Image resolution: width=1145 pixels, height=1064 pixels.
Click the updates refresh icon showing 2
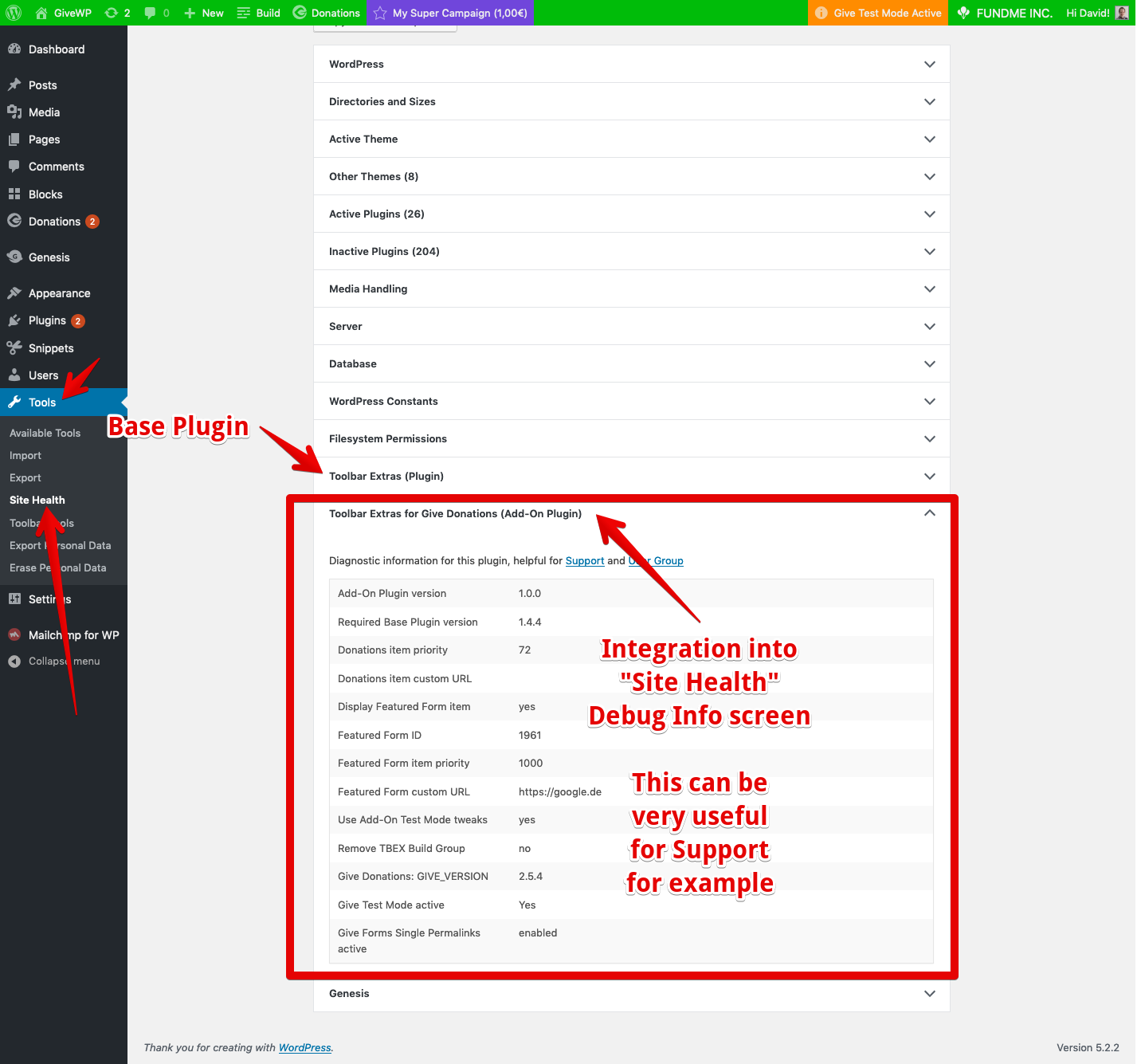(112, 13)
